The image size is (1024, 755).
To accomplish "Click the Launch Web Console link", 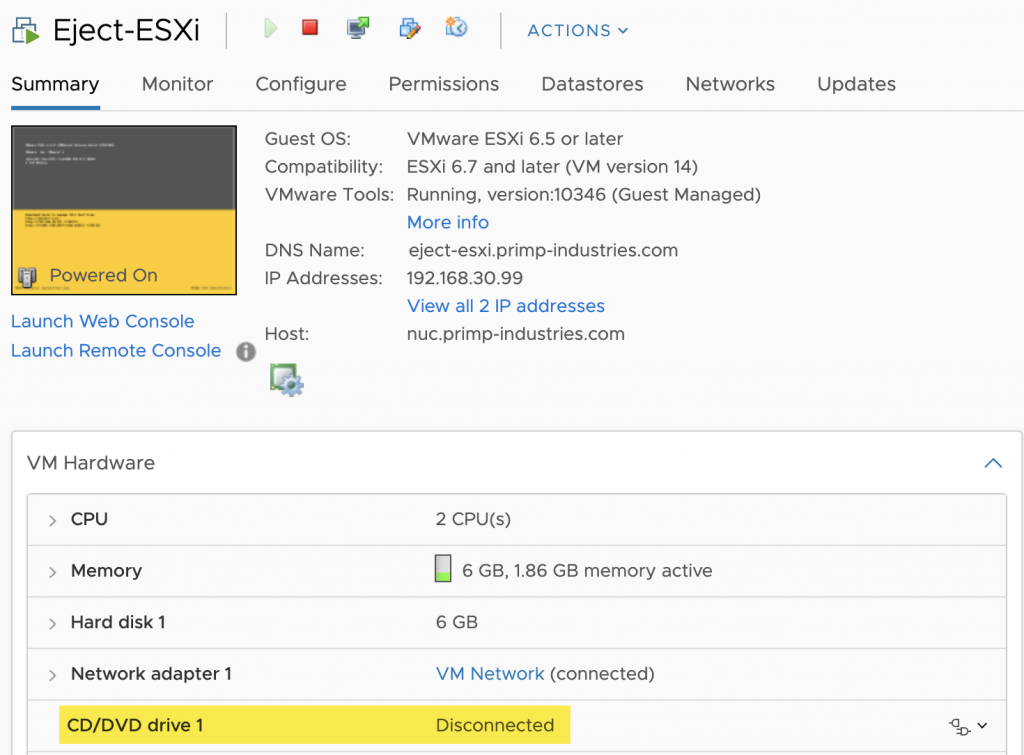I will 103,321.
